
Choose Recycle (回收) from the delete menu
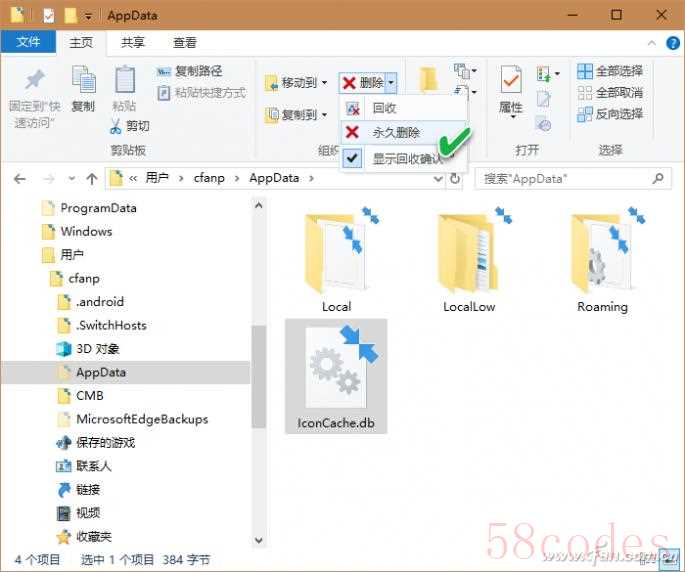[x=404, y=108]
